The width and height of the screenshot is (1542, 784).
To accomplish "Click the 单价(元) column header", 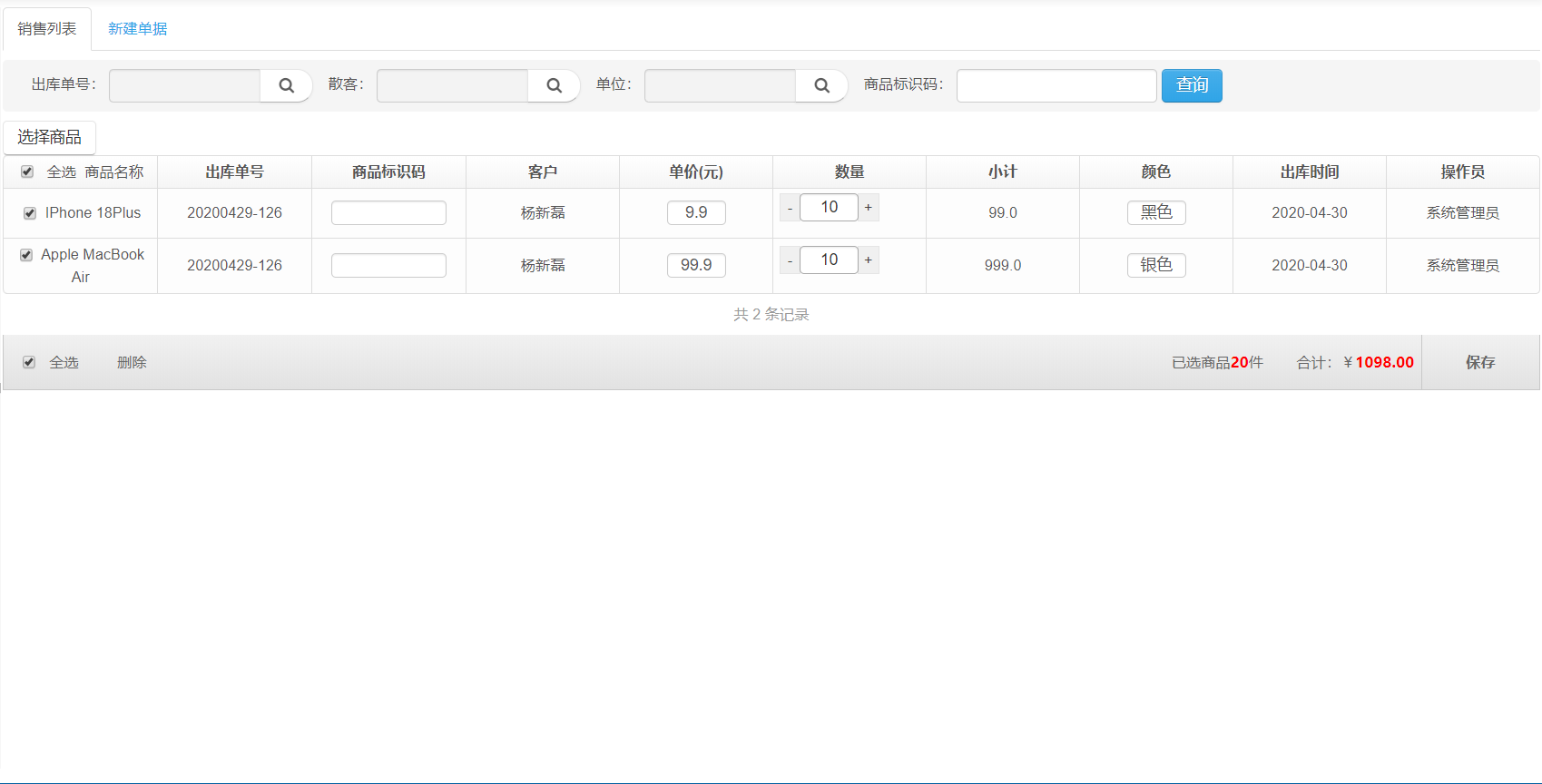I will click(696, 172).
